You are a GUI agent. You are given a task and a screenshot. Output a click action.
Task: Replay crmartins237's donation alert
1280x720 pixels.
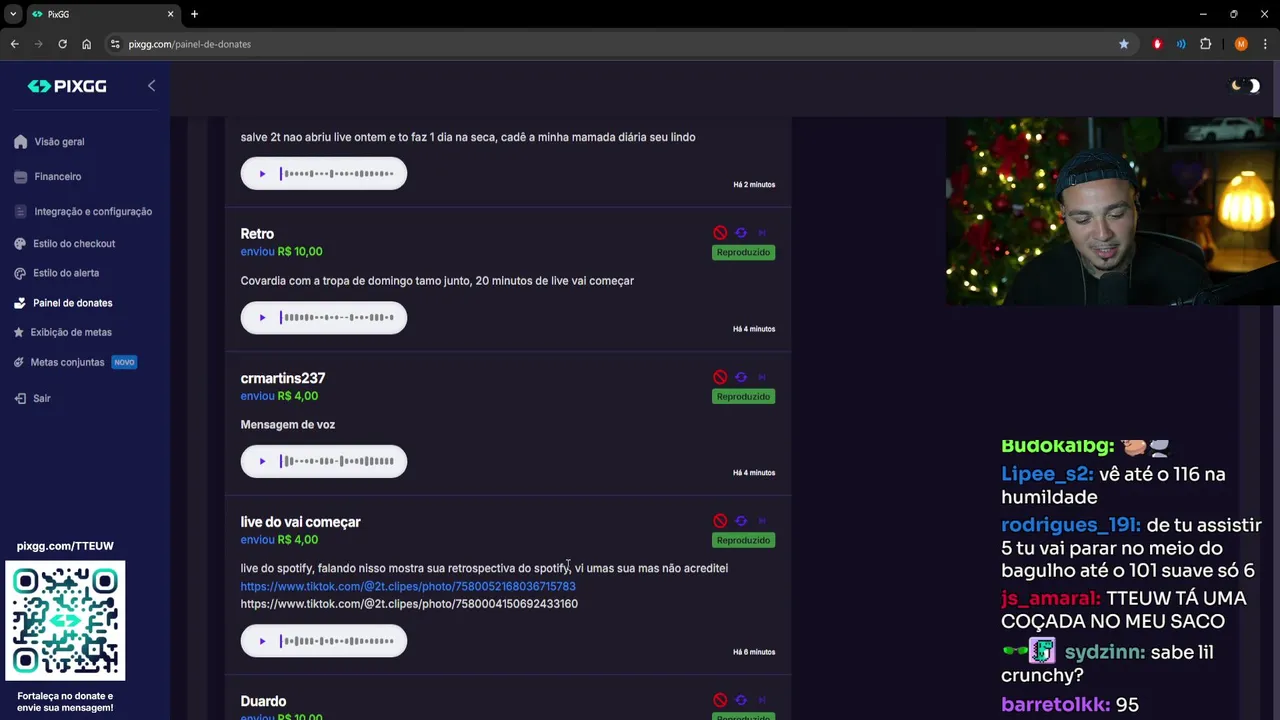[x=741, y=377]
